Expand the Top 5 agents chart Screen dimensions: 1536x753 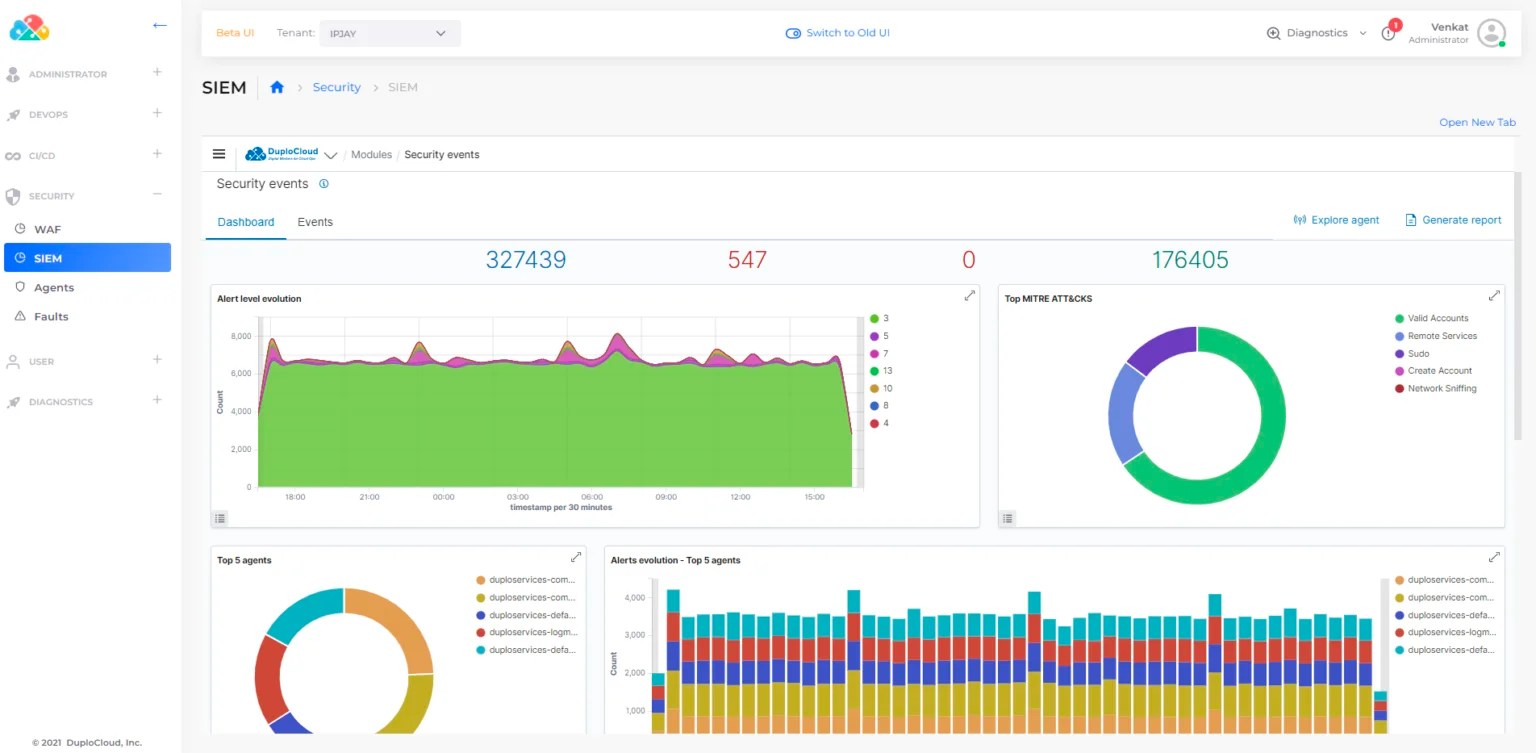pos(576,557)
